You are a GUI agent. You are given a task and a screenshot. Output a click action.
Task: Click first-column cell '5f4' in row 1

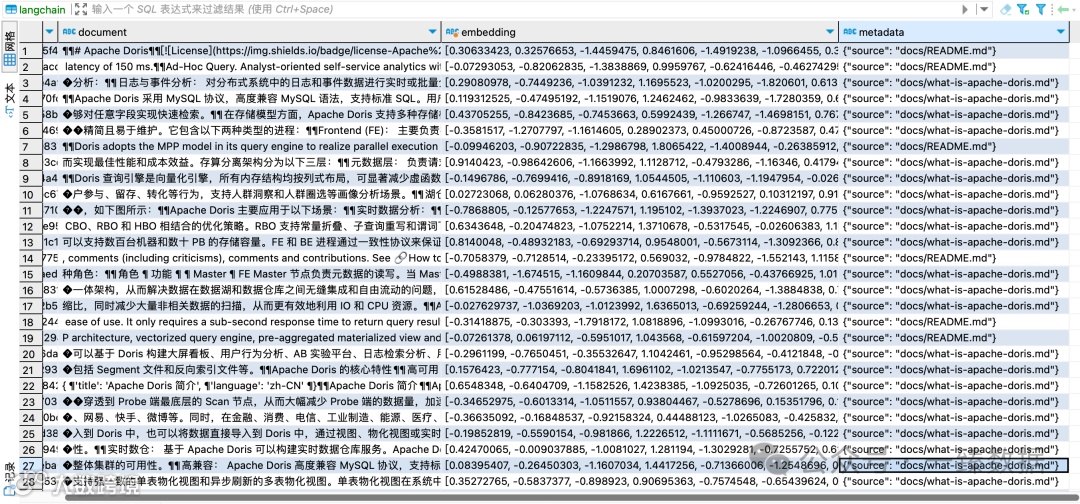50,51
